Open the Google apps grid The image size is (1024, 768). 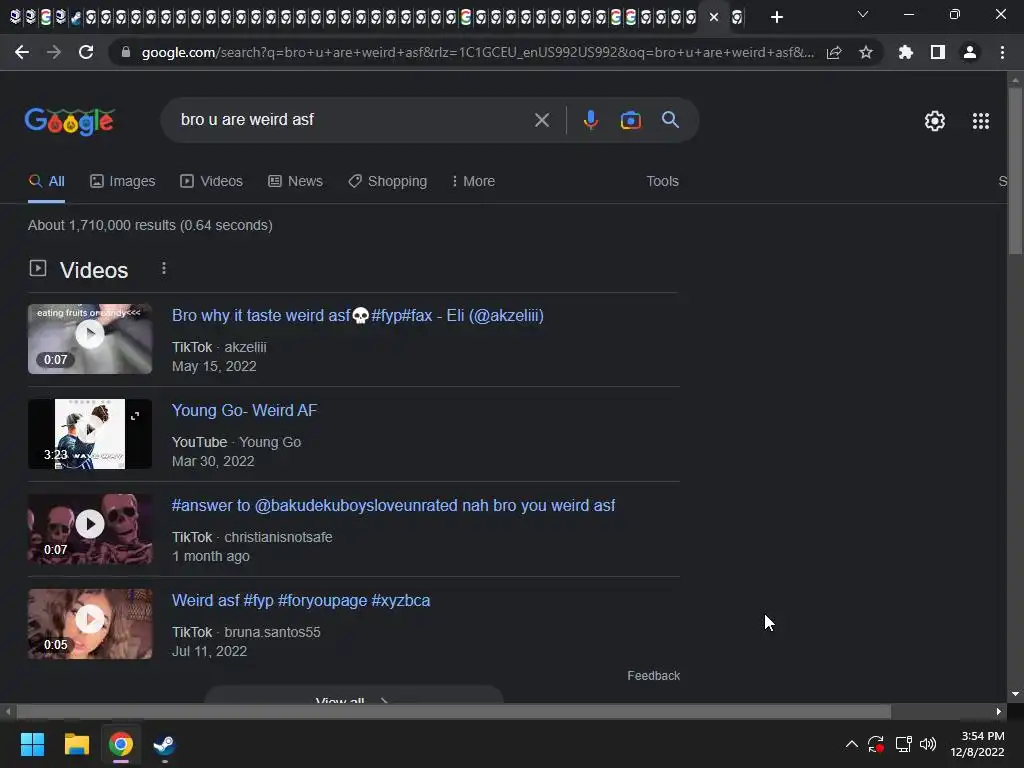tap(981, 121)
